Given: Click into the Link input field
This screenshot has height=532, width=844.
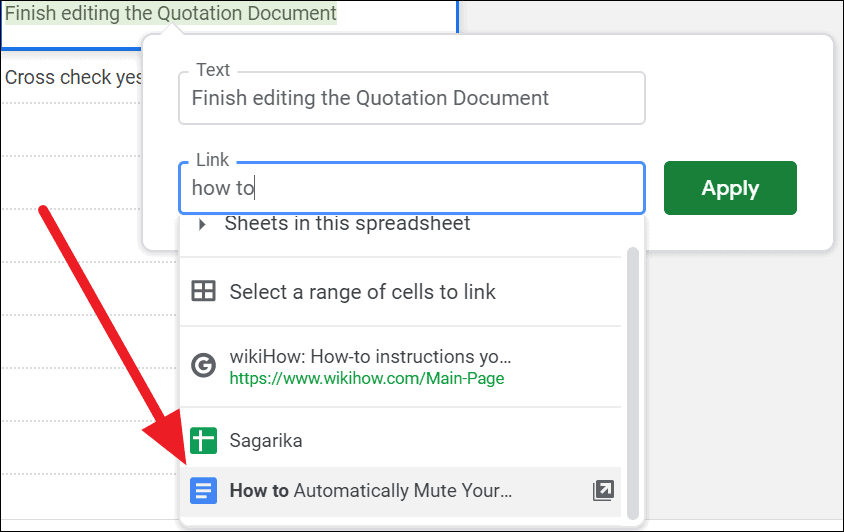Looking at the screenshot, I should 412,188.
